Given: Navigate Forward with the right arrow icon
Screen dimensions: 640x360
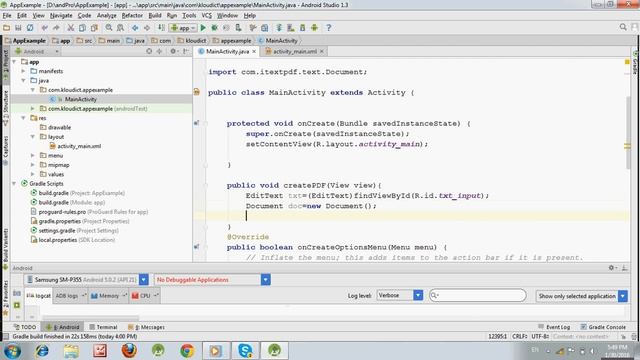Looking at the screenshot, I should point(147,28).
